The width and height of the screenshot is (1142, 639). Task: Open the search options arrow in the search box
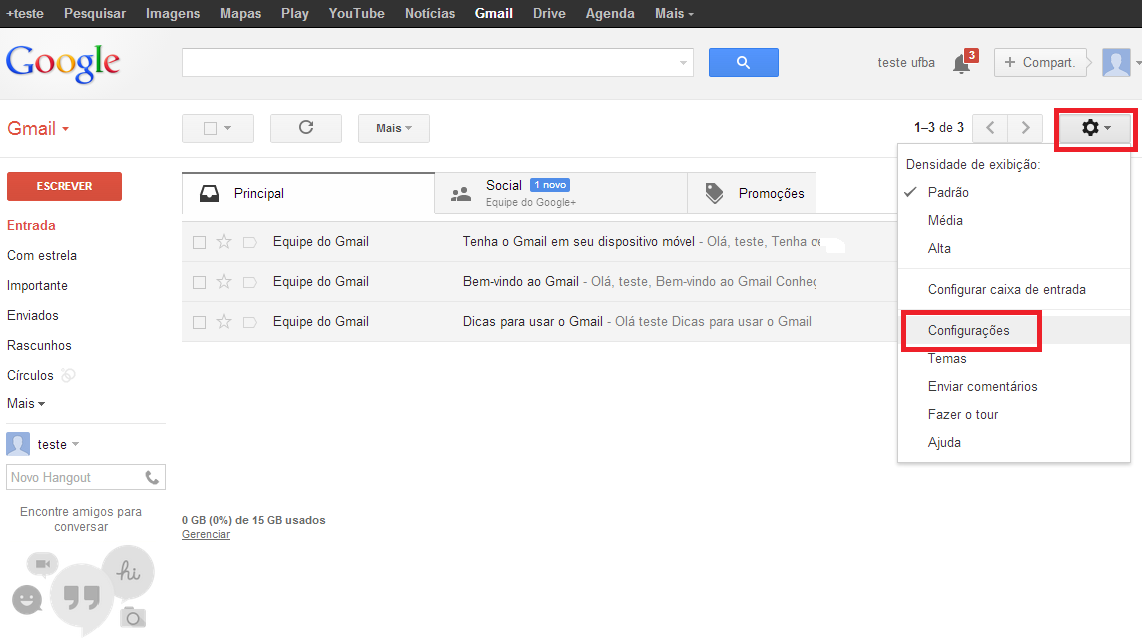(683, 63)
